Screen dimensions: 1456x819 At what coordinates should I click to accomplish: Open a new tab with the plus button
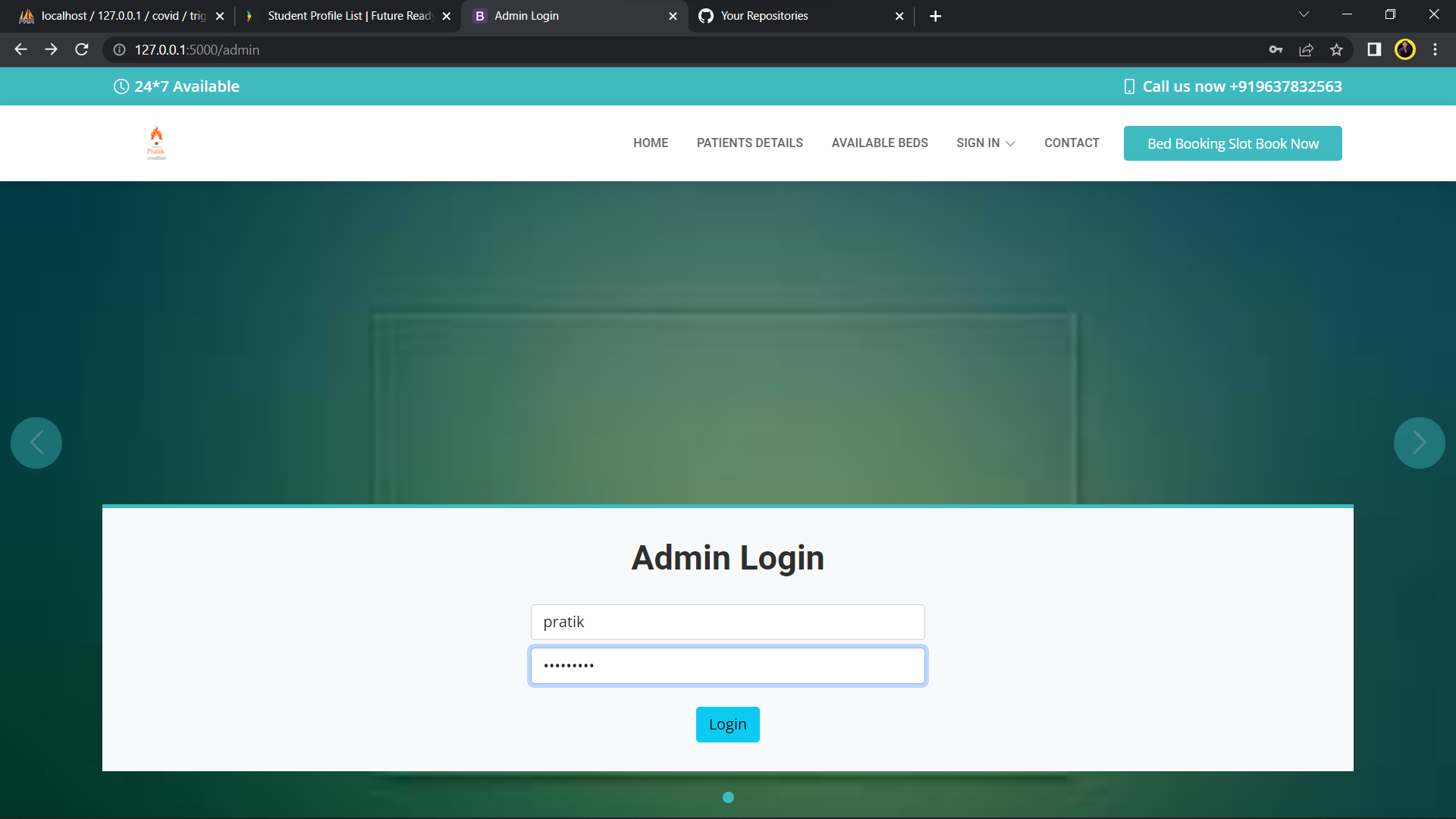tap(935, 16)
